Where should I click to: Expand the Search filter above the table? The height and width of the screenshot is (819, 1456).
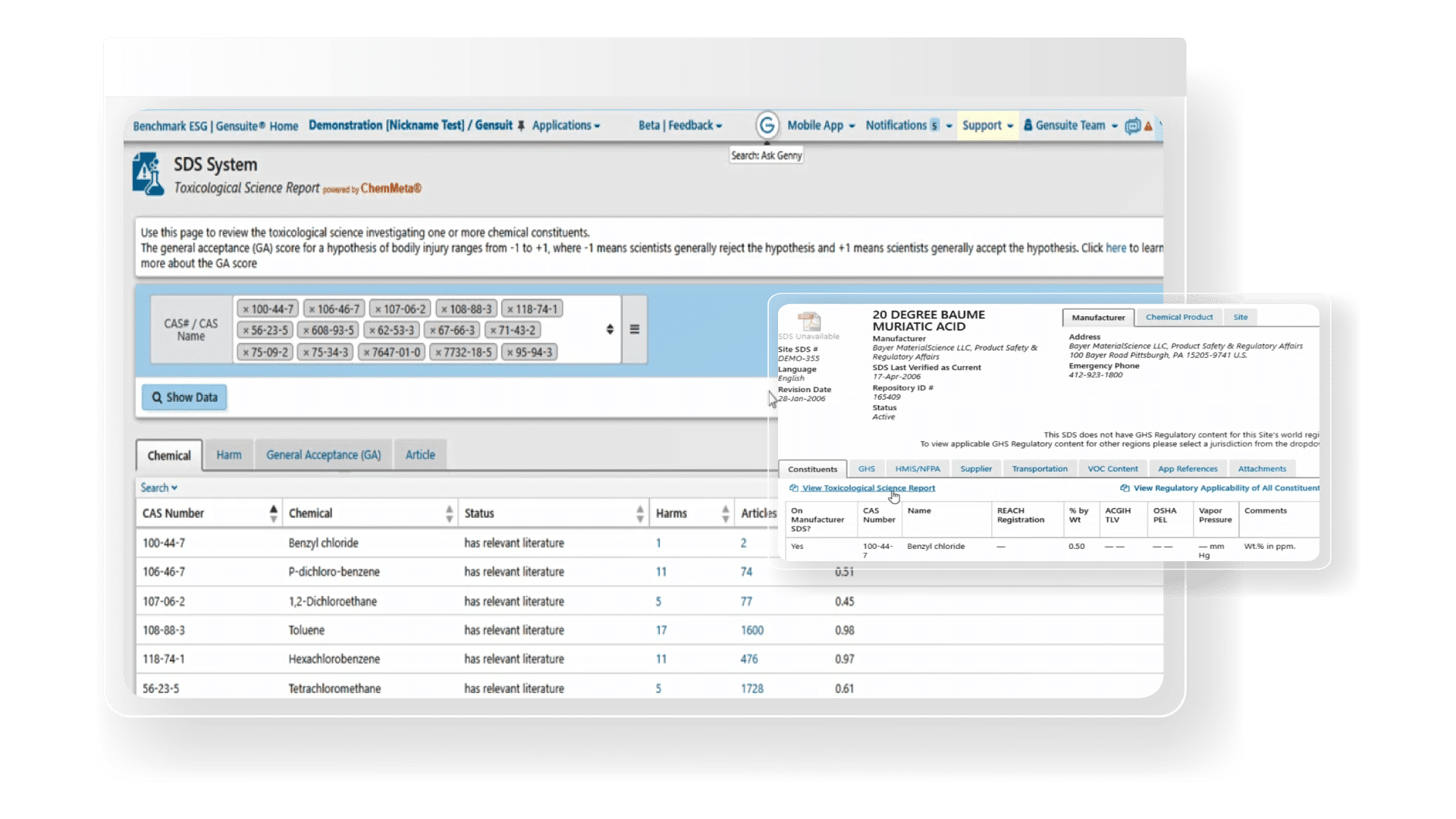tap(159, 488)
